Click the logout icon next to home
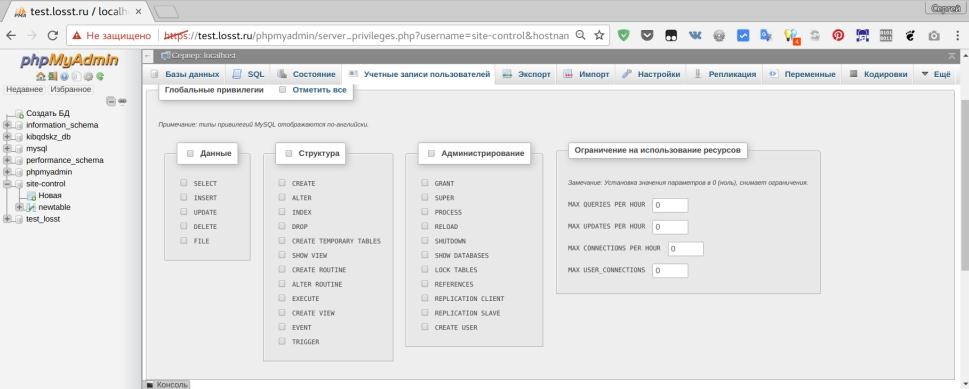This screenshot has width=969, height=389. 53,77
